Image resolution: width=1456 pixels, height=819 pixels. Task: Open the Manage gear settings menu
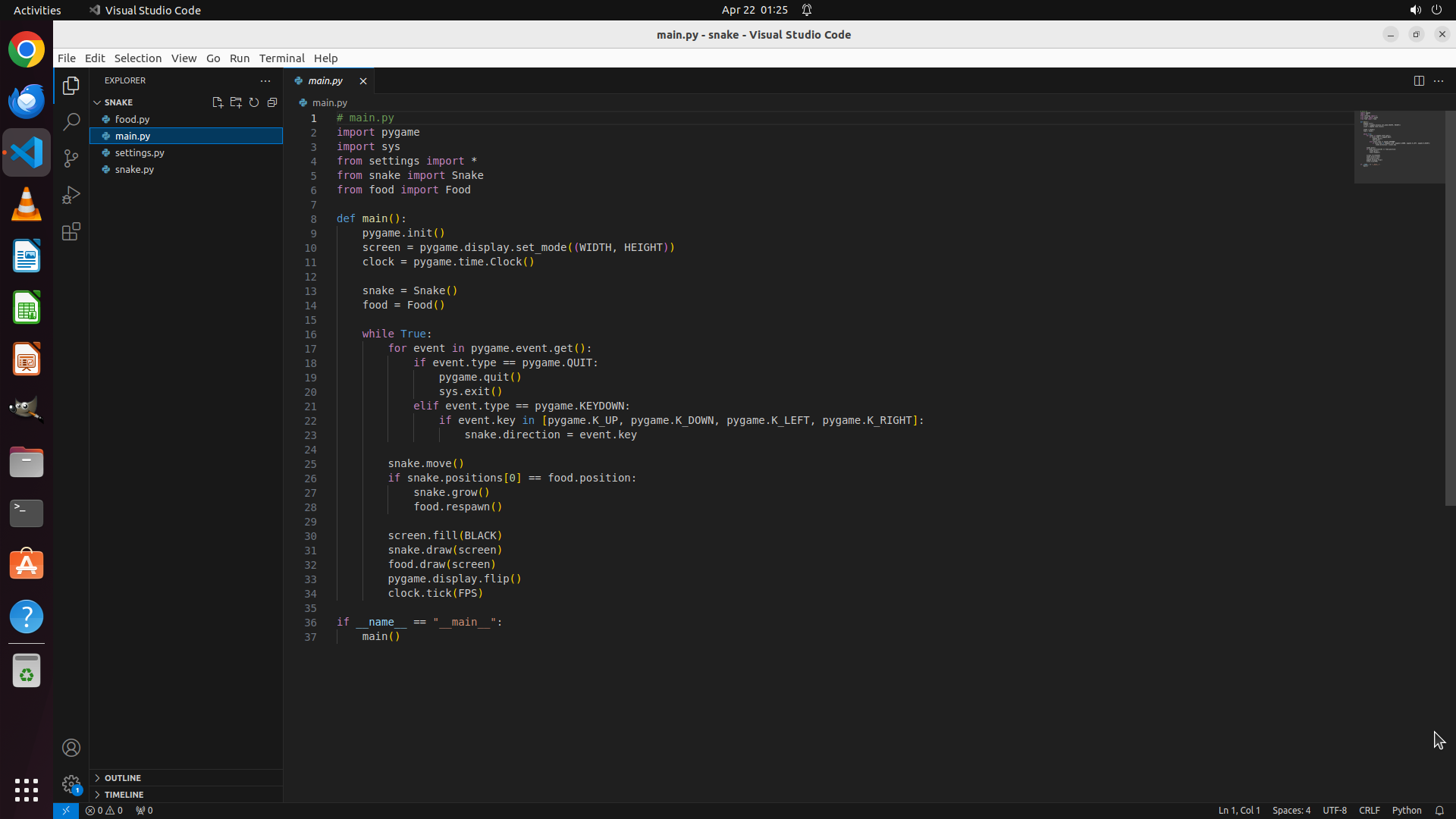(x=71, y=783)
